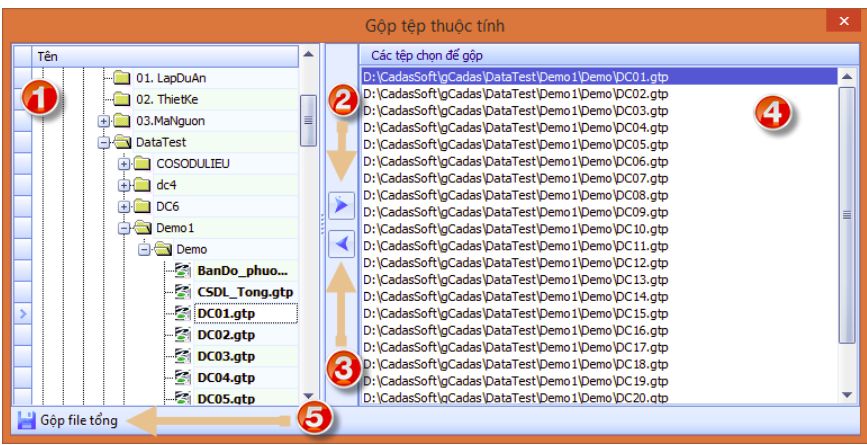Click the Tên column header
Viewport: 867px width, 445px height.
pyautogui.click(x=160, y=56)
